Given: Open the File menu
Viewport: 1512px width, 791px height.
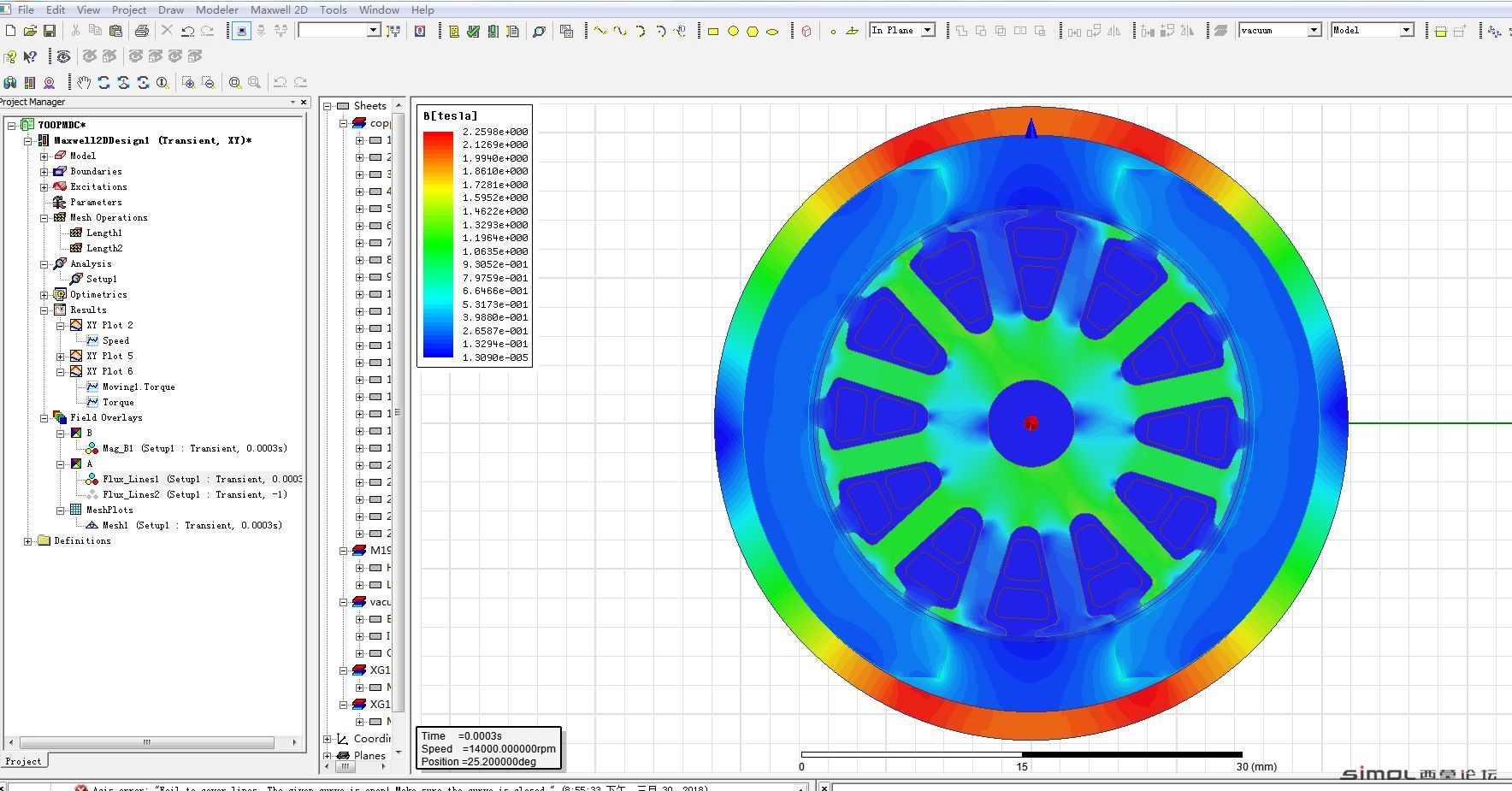Looking at the screenshot, I should point(26,9).
